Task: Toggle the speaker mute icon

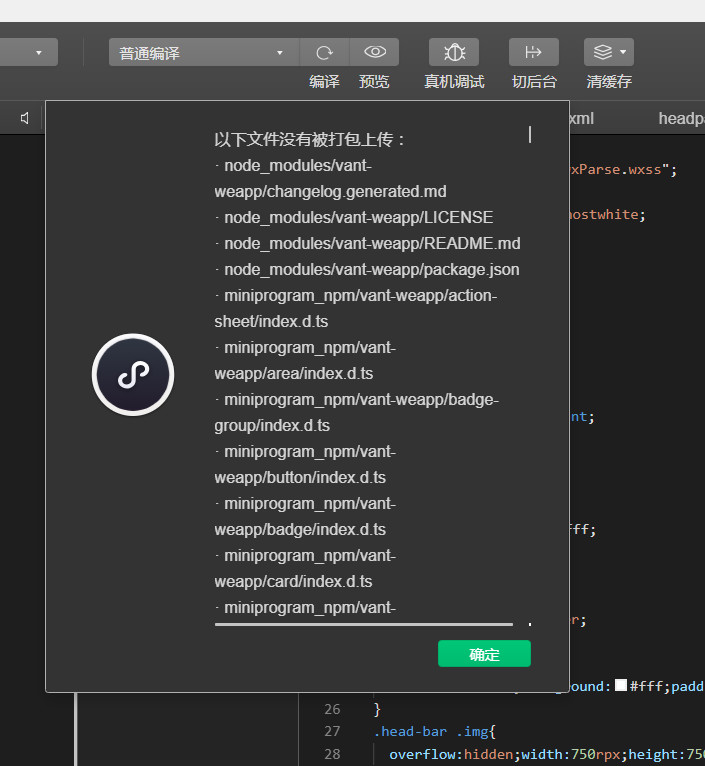Action: (24, 118)
